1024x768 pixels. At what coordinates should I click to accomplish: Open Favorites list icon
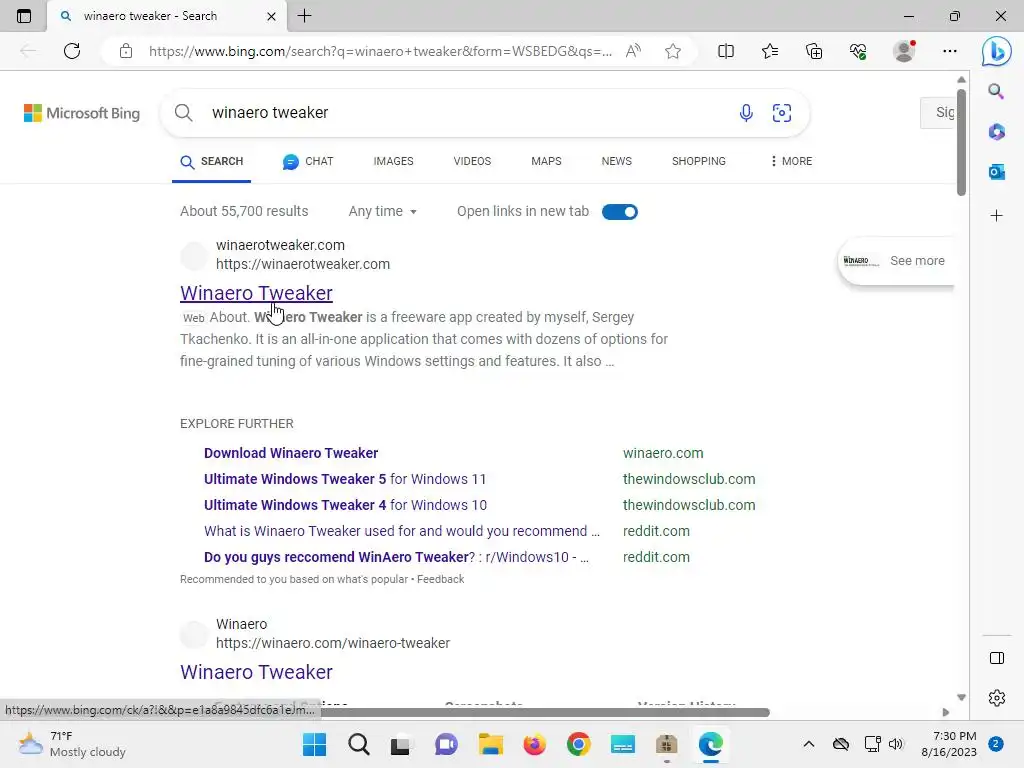(x=770, y=51)
